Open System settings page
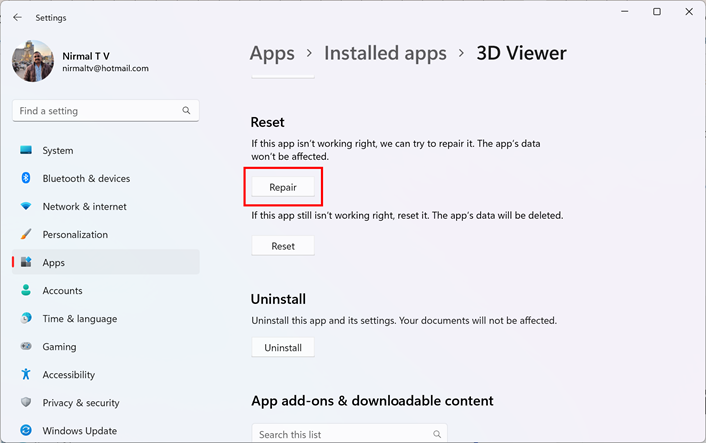 (x=106, y=150)
